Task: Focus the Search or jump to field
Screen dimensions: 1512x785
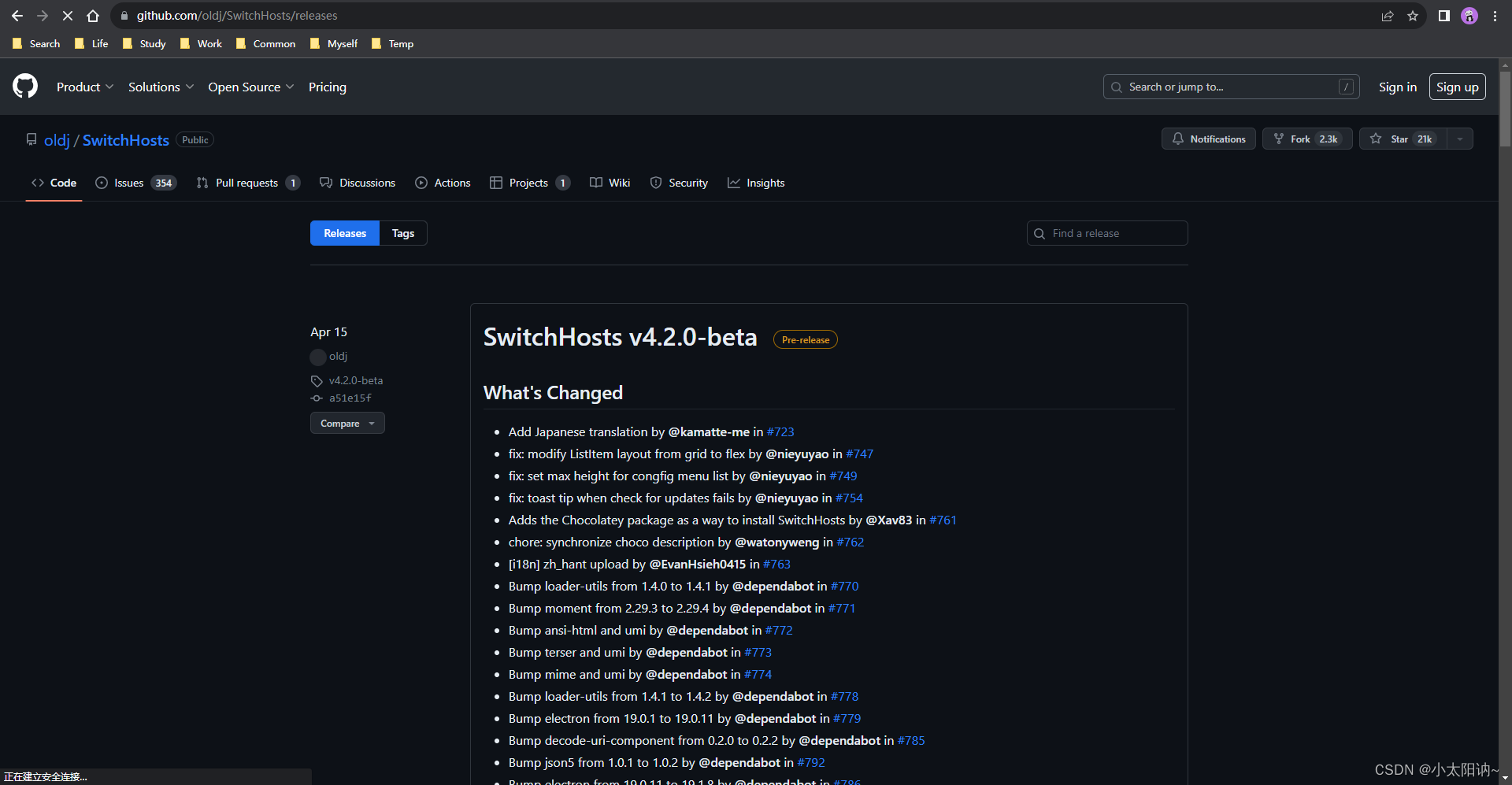Action: click(1231, 87)
